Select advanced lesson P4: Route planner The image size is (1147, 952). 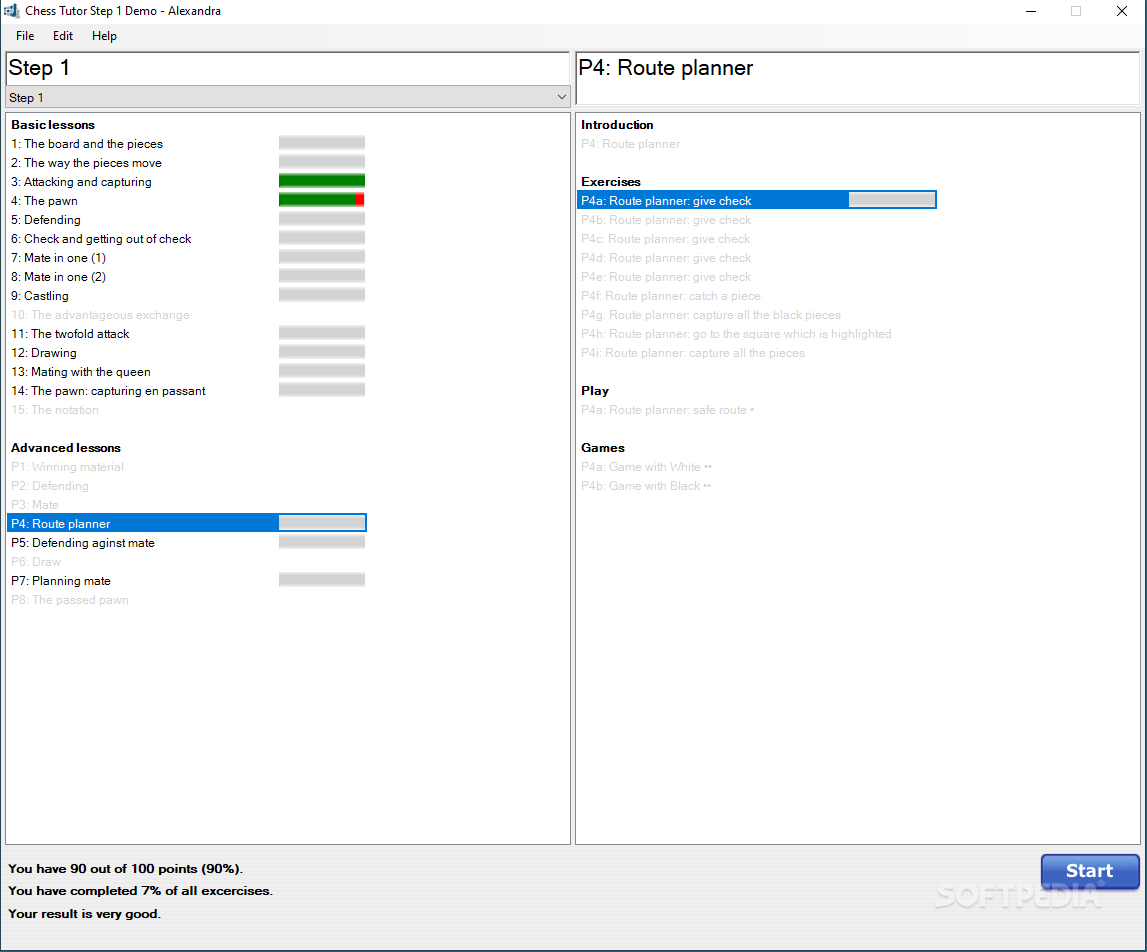click(187, 523)
